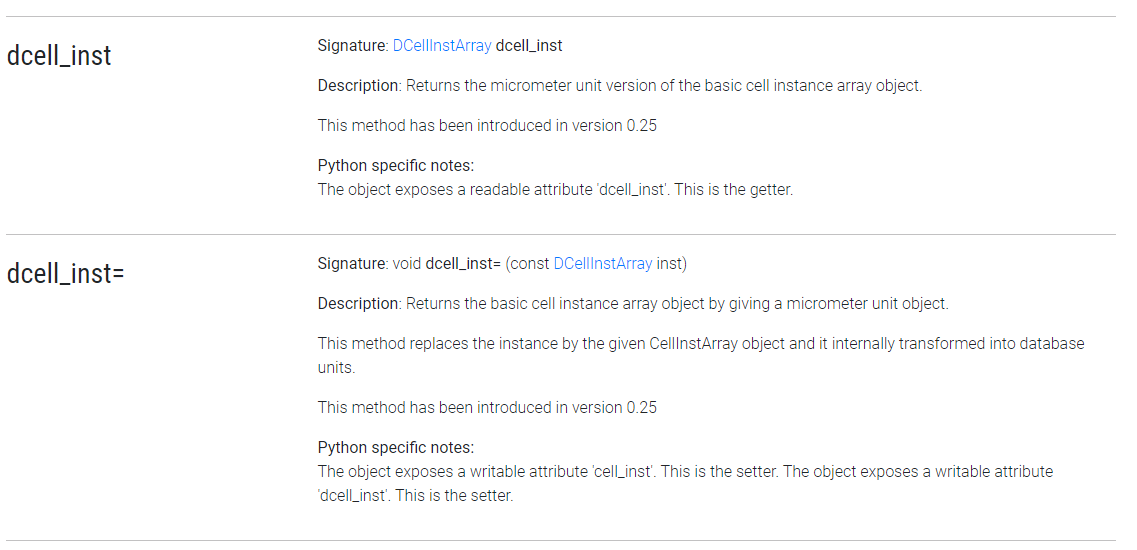Click the readable attribute 'dcell_inst' getter sentence
This screenshot has width=1137, height=550.
coord(555,189)
